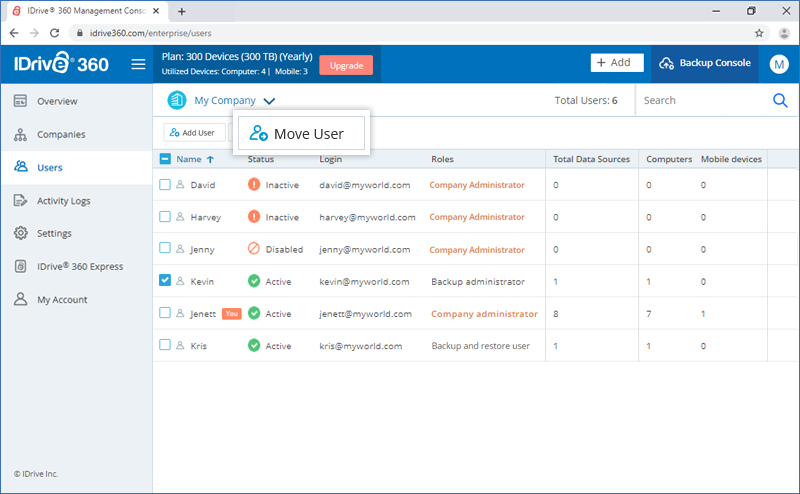Open the M profile avatar menu
Image resolution: width=800 pixels, height=494 pixels.
[779, 64]
